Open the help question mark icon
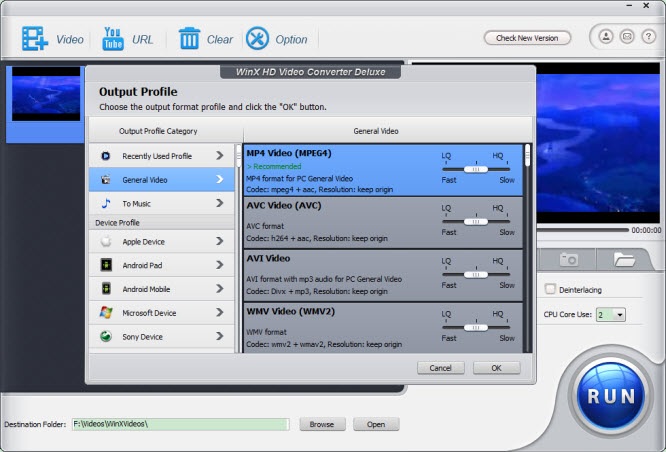 pos(648,38)
